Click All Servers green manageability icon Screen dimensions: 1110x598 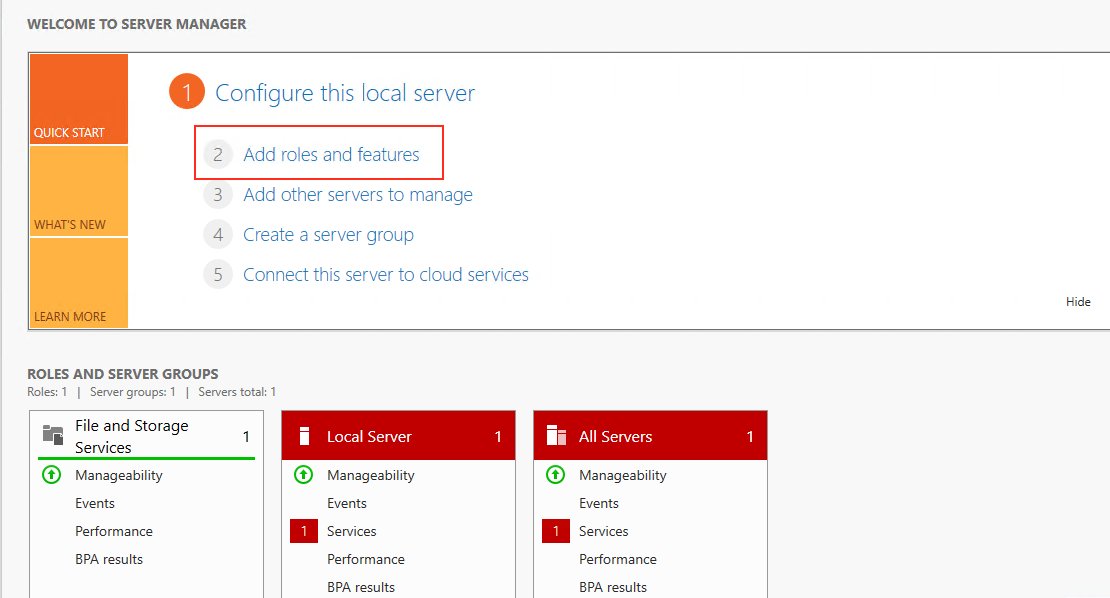(x=556, y=475)
